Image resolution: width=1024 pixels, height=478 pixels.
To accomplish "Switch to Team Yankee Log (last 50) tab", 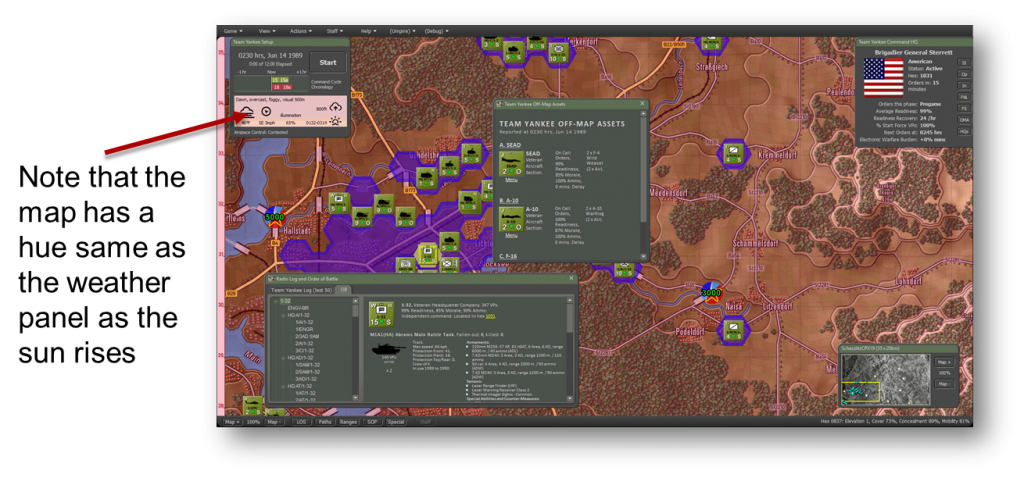I will coord(301,290).
